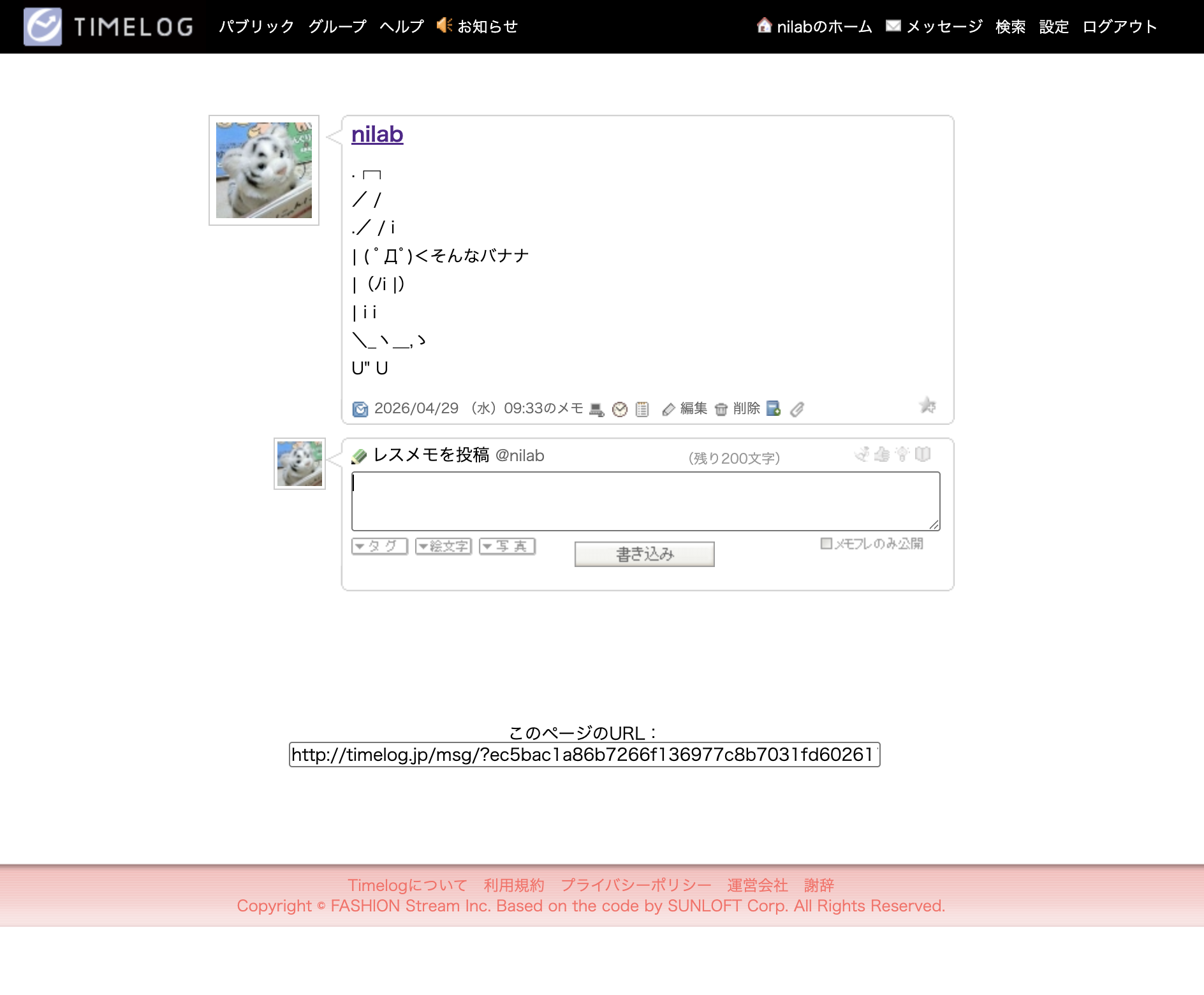Image resolution: width=1204 pixels, height=995 pixels.
Task: Click the notepad icon beside the clock
Action: coord(642,409)
